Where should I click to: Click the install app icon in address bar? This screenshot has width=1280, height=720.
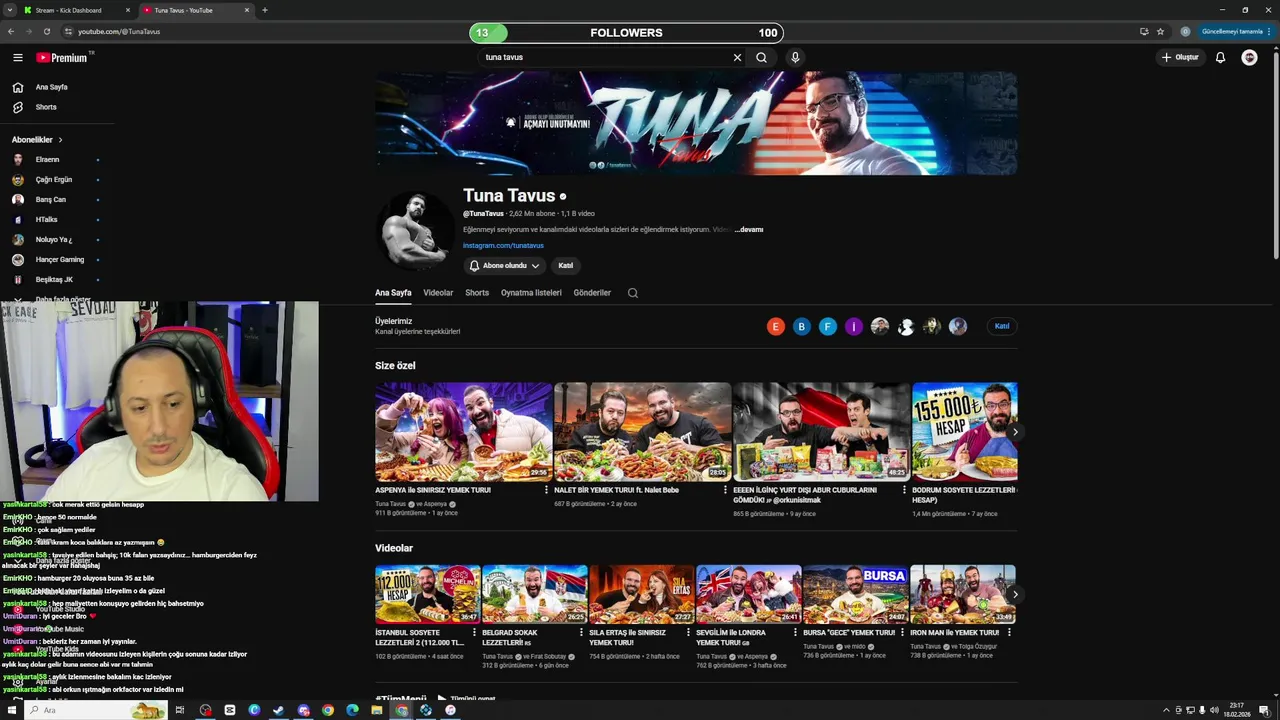tap(1144, 31)
